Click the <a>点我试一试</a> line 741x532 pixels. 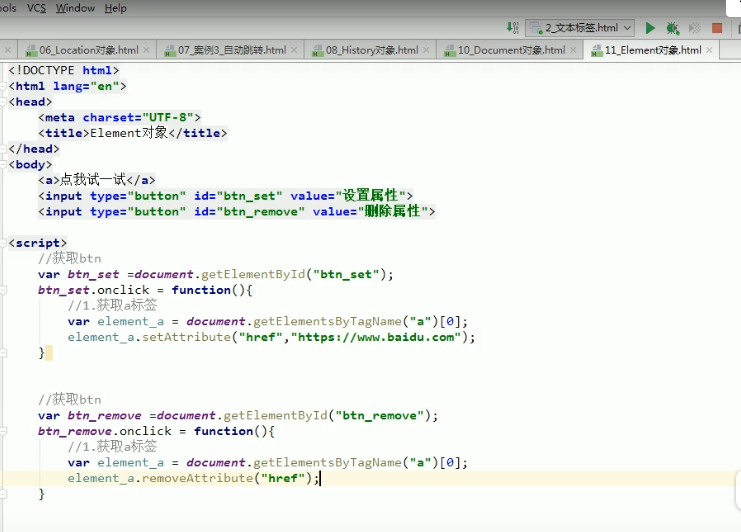97,180
